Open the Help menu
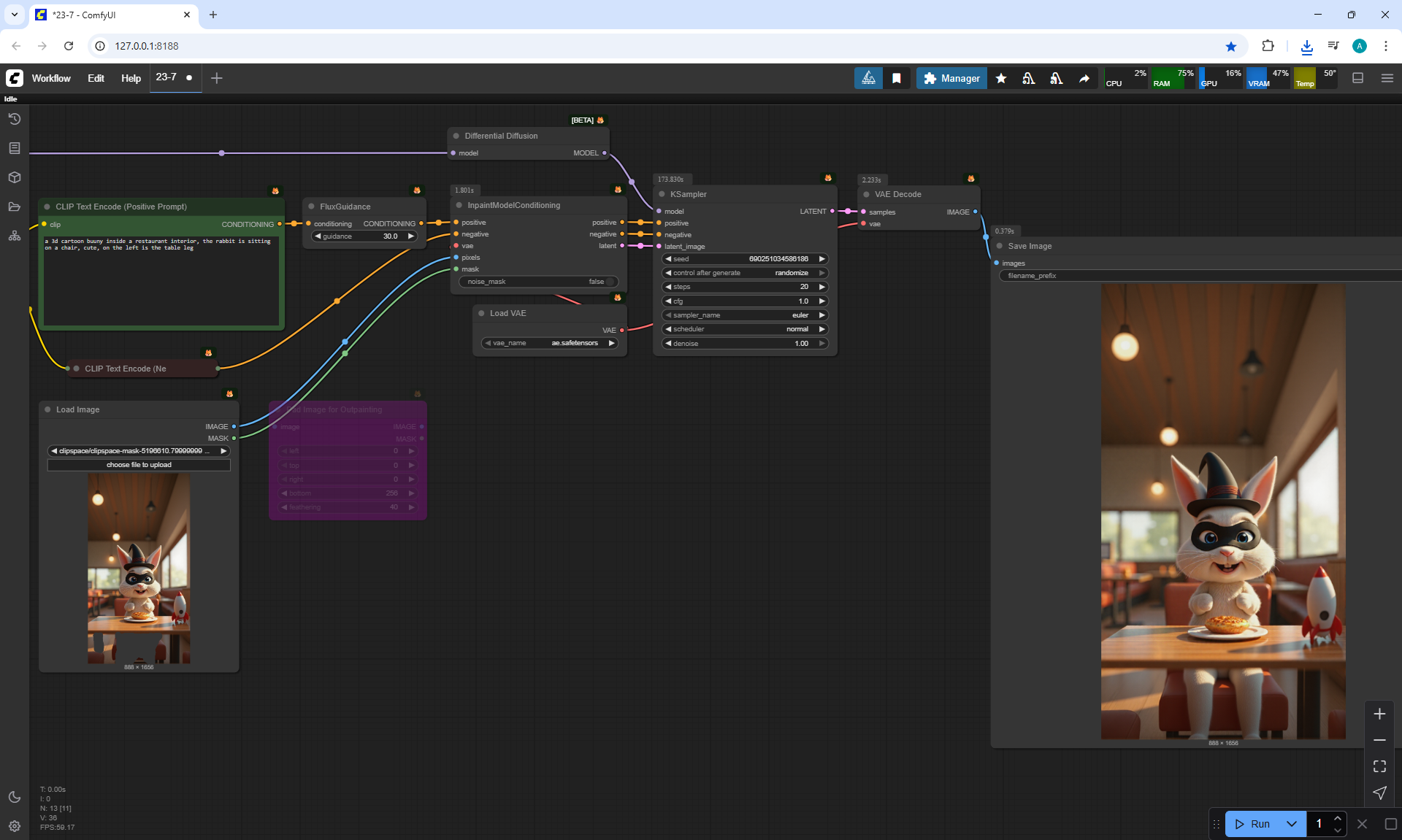The height and width of the screenshot is (840, 1402). point(131,78)
